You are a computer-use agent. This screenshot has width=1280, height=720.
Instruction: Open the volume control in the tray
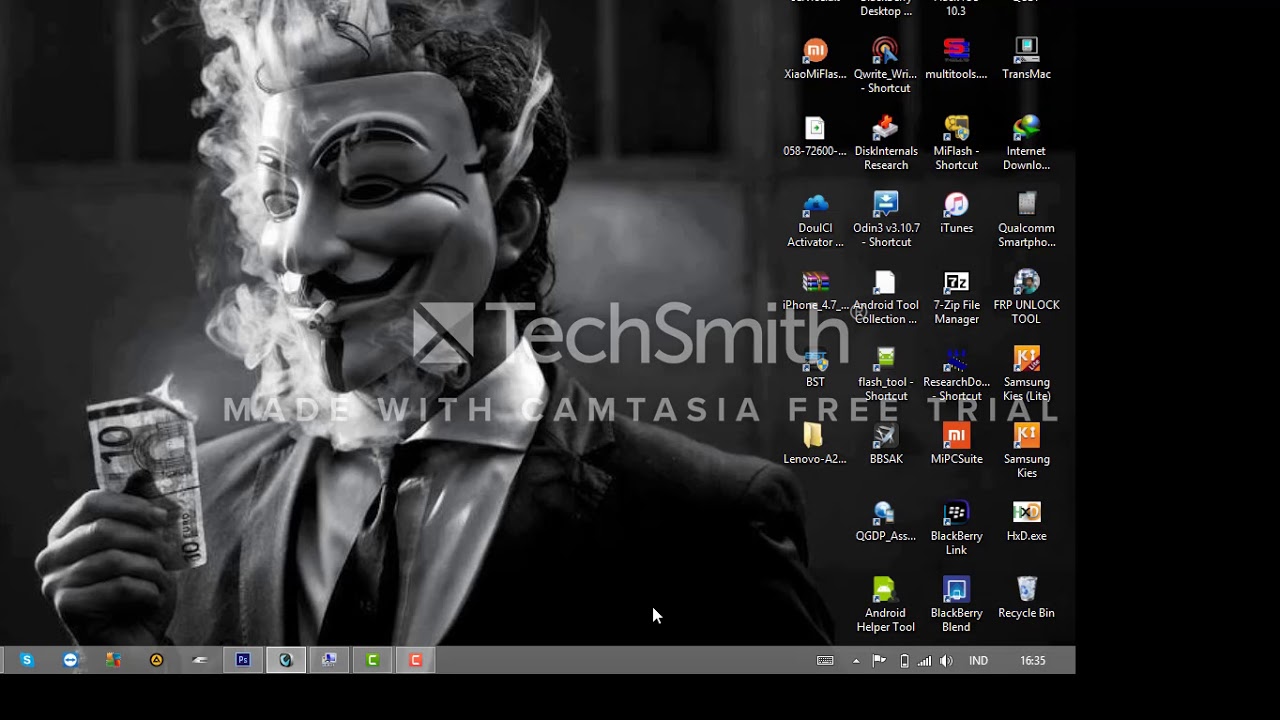[946, 661]
